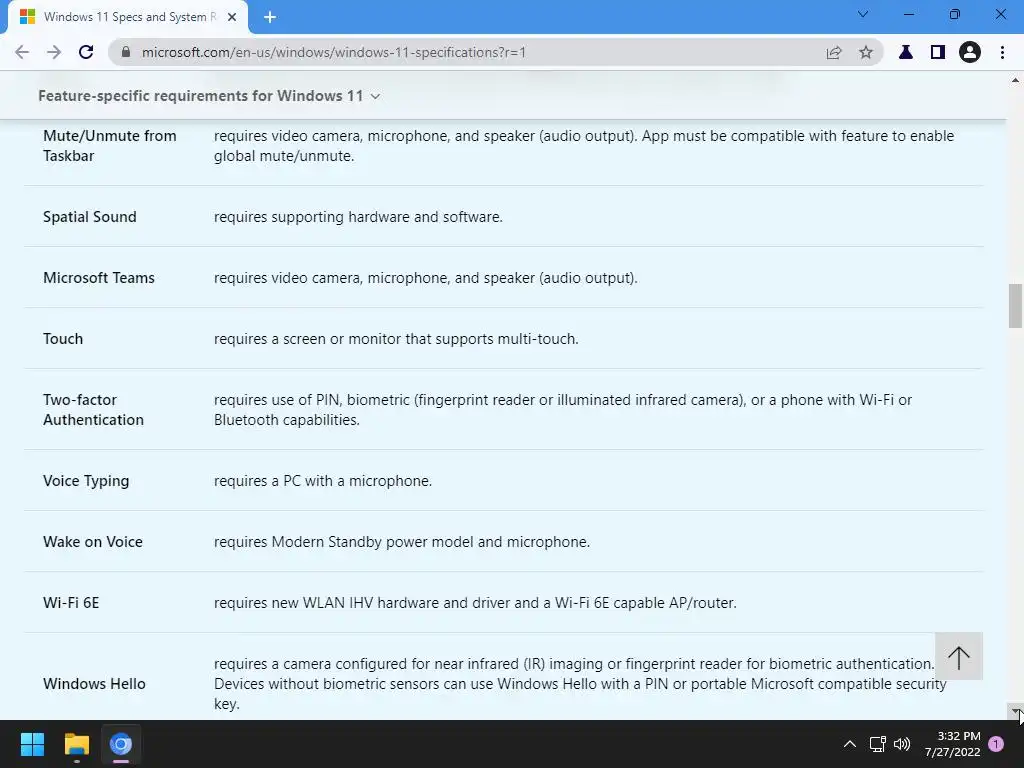Click the address bar URL

[x=334, y=52]
